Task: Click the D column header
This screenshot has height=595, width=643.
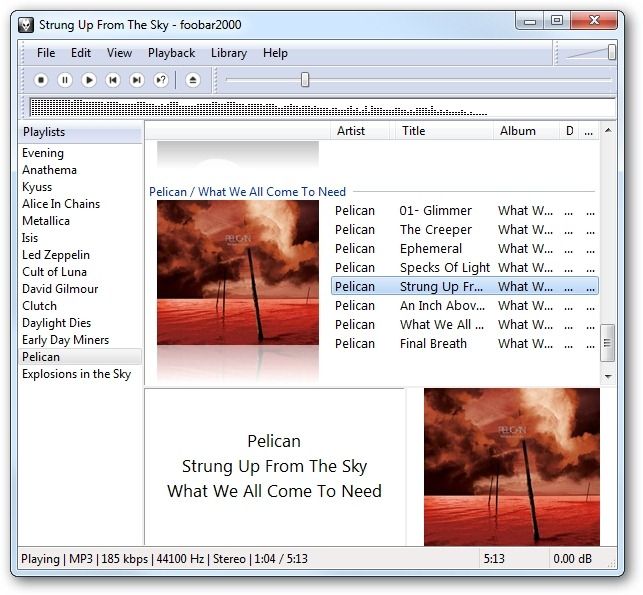Action: pos(569,131)
